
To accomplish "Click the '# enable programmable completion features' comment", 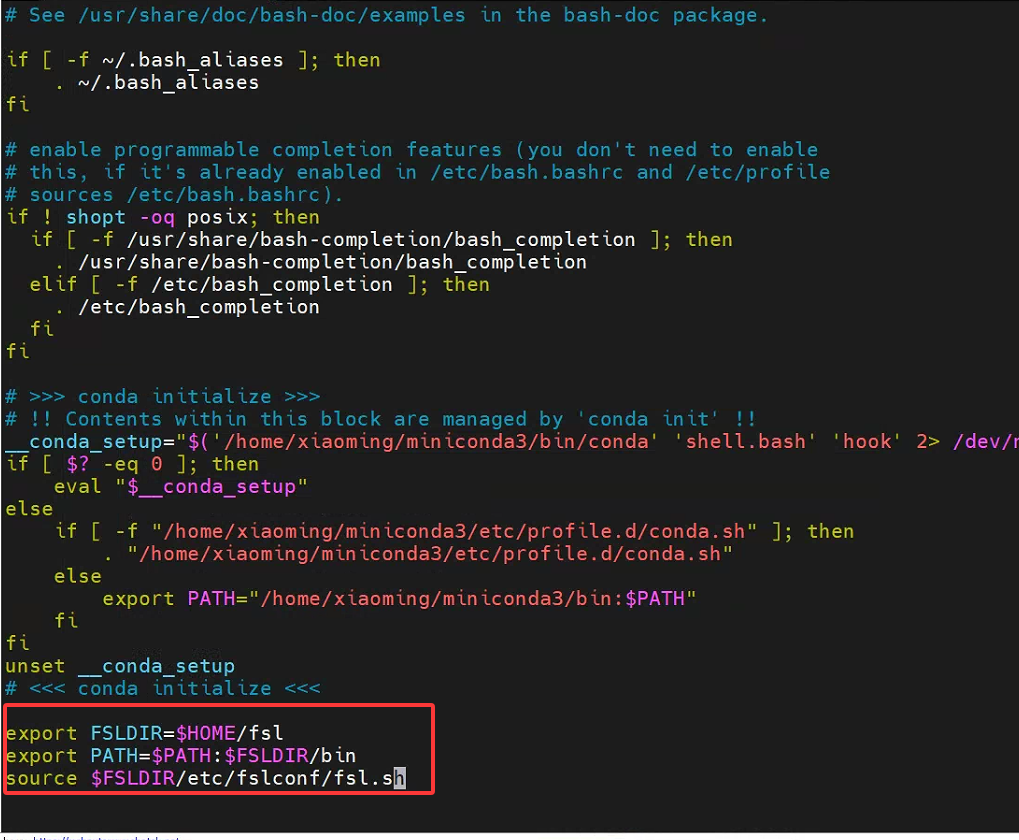I will pyautogui.click(x=411, y=149).
